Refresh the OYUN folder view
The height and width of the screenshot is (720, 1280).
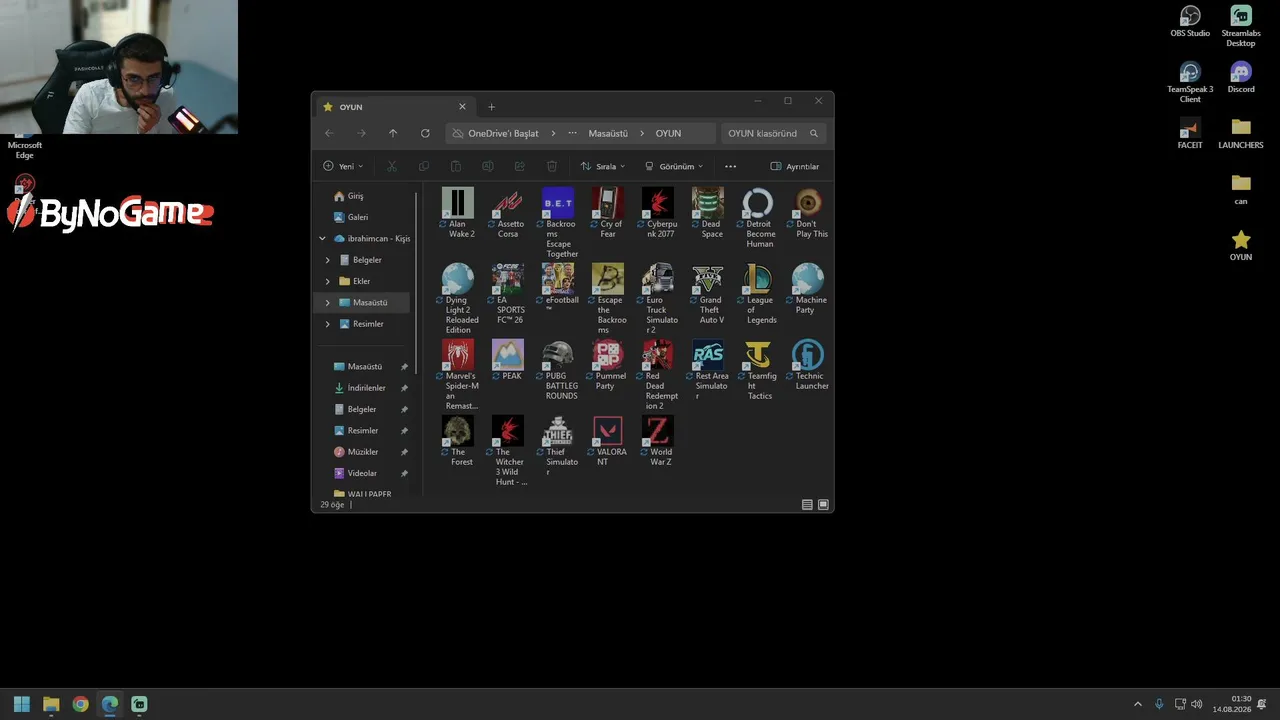point(425,133)
